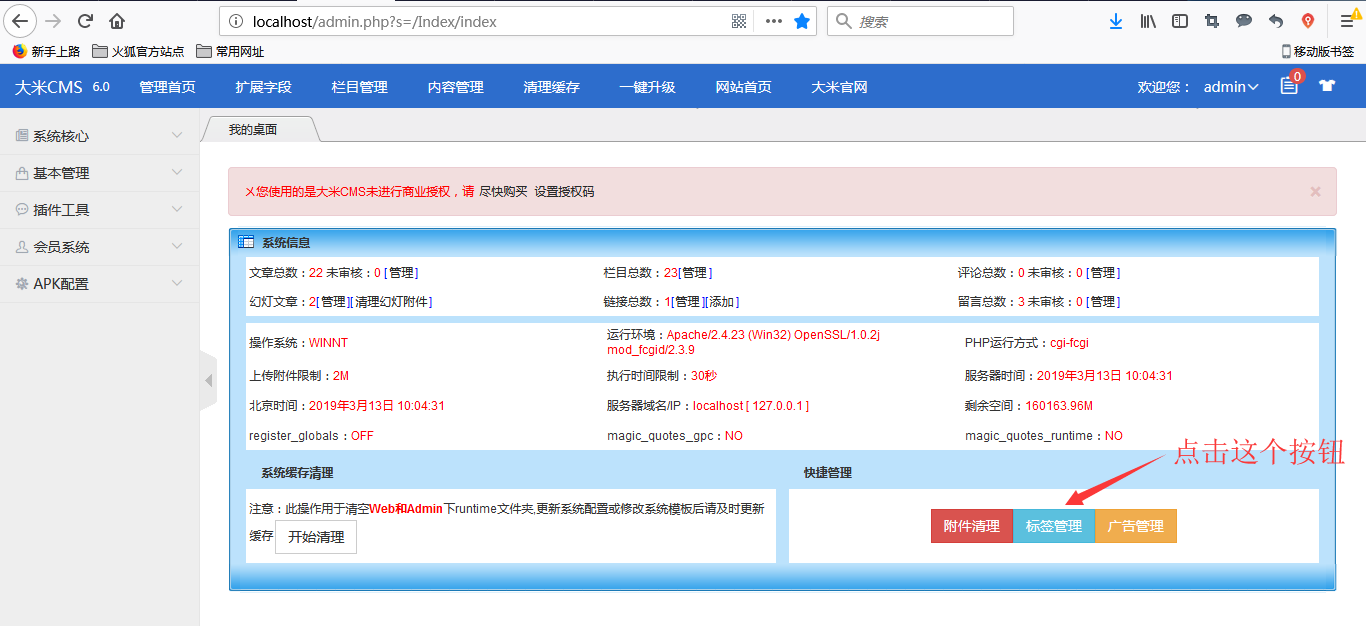Click 管理 link beside 文章总数

click(403, 273)
